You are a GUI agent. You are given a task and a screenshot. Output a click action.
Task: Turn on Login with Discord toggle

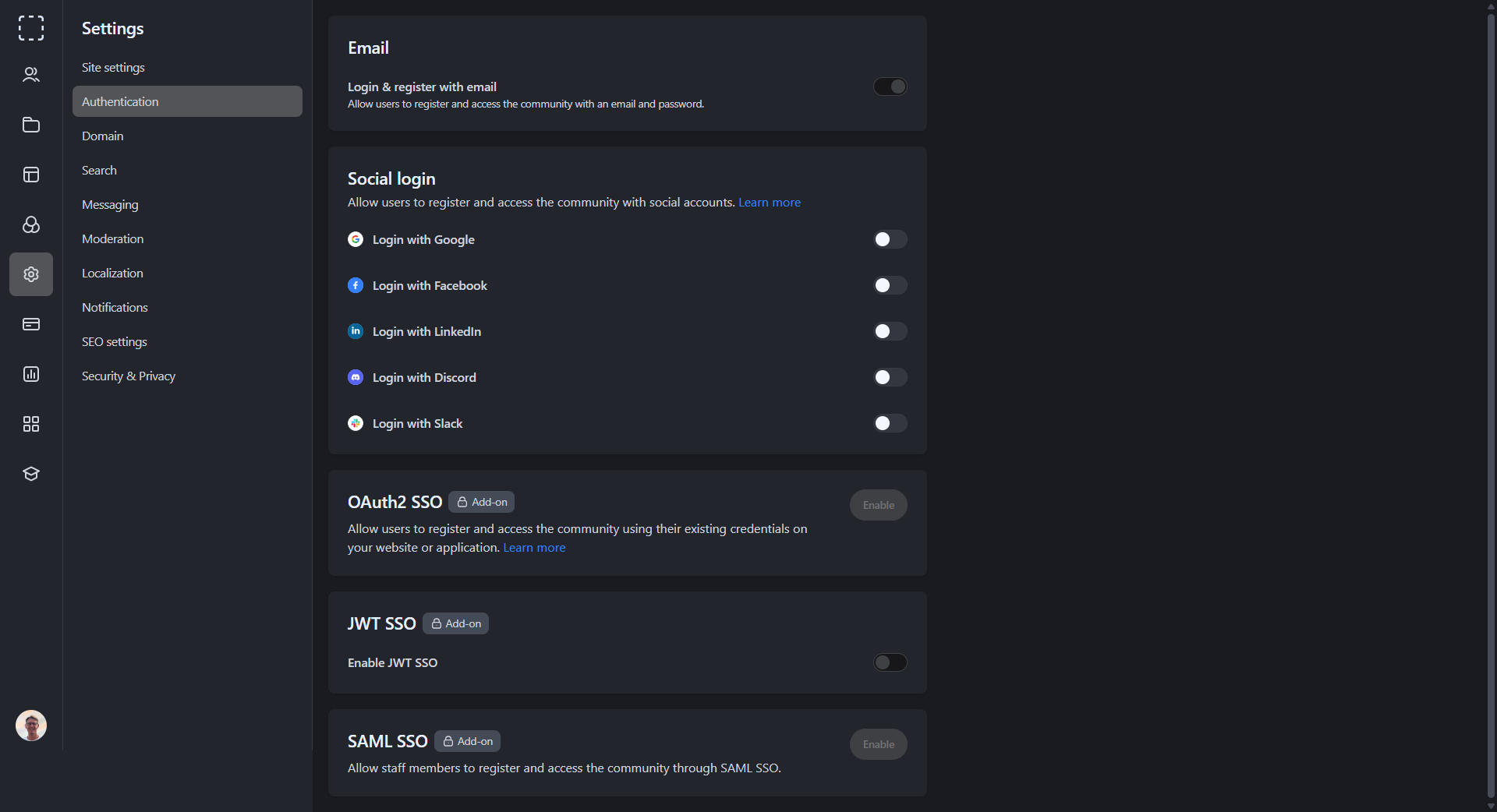[x=890, y=377]
